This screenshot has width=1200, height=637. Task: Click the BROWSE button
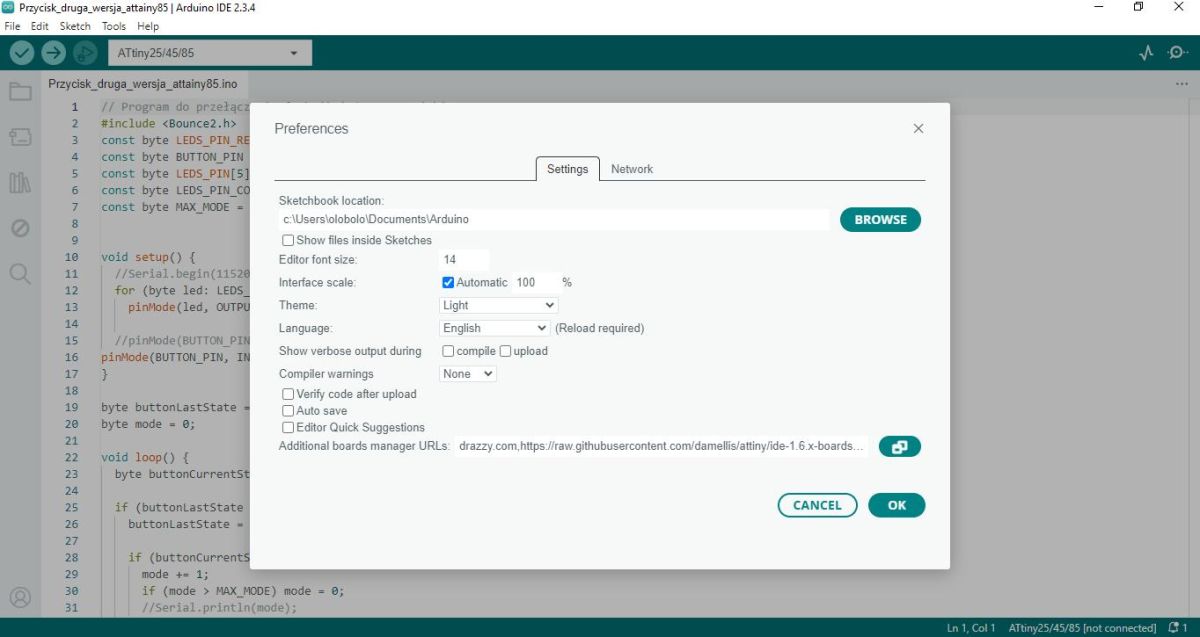(x=880, y=220)
